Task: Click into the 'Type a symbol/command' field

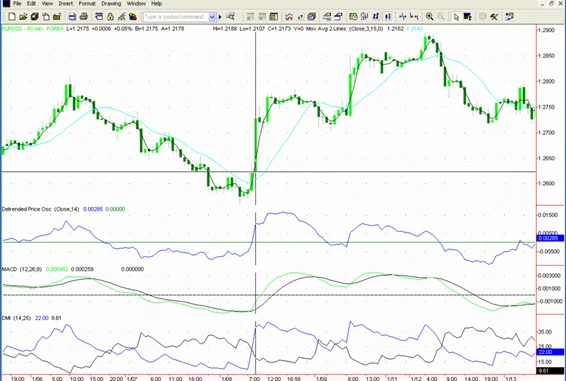Action: tap(176, 17)
